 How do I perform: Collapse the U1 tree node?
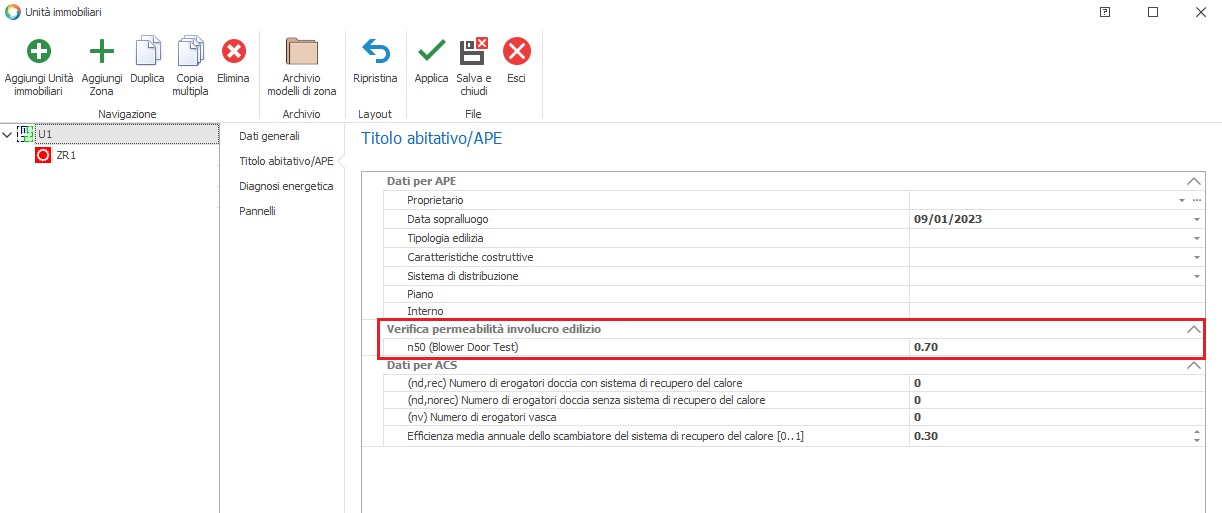point(8,135)
